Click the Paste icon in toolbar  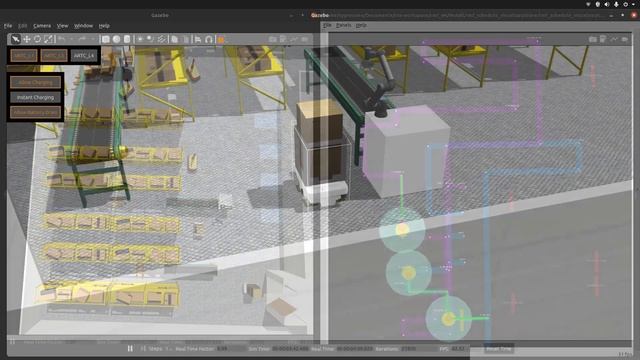pyautogui.click(x=186, y=39)
